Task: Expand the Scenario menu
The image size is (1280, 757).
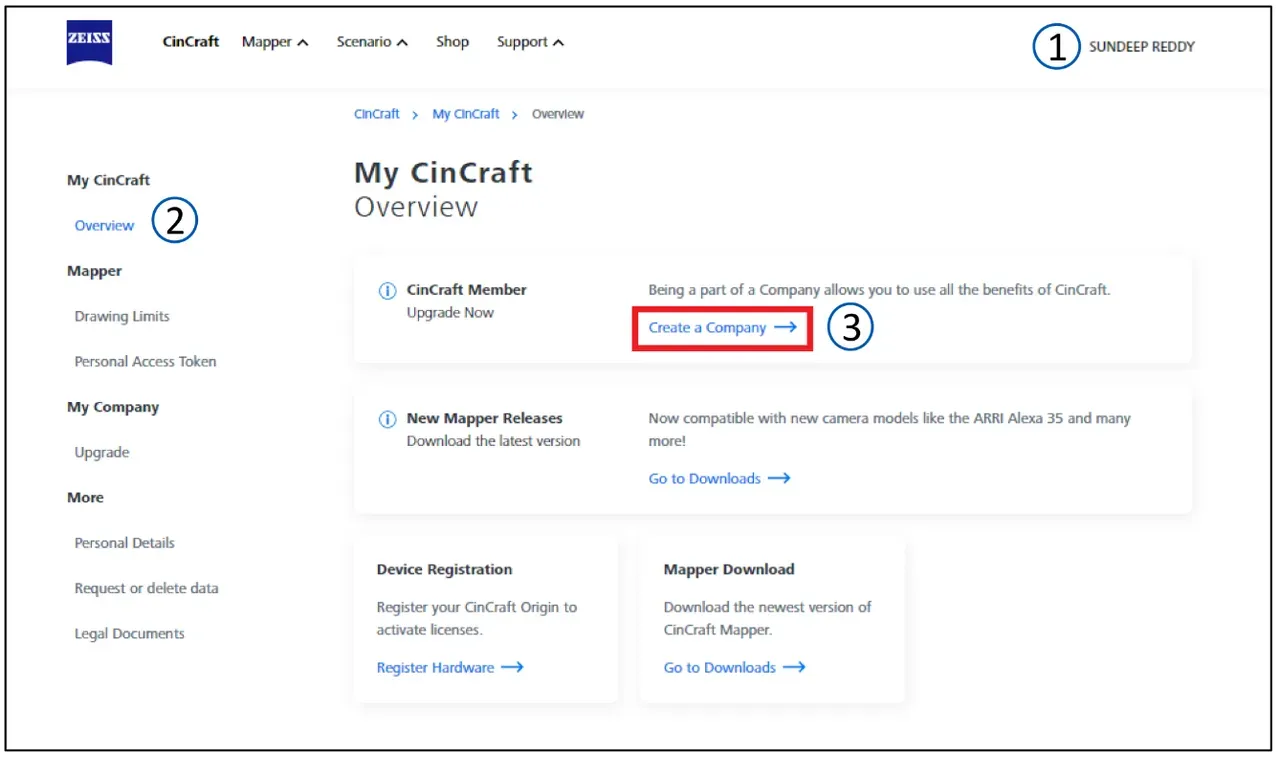Action: (372, 42)
